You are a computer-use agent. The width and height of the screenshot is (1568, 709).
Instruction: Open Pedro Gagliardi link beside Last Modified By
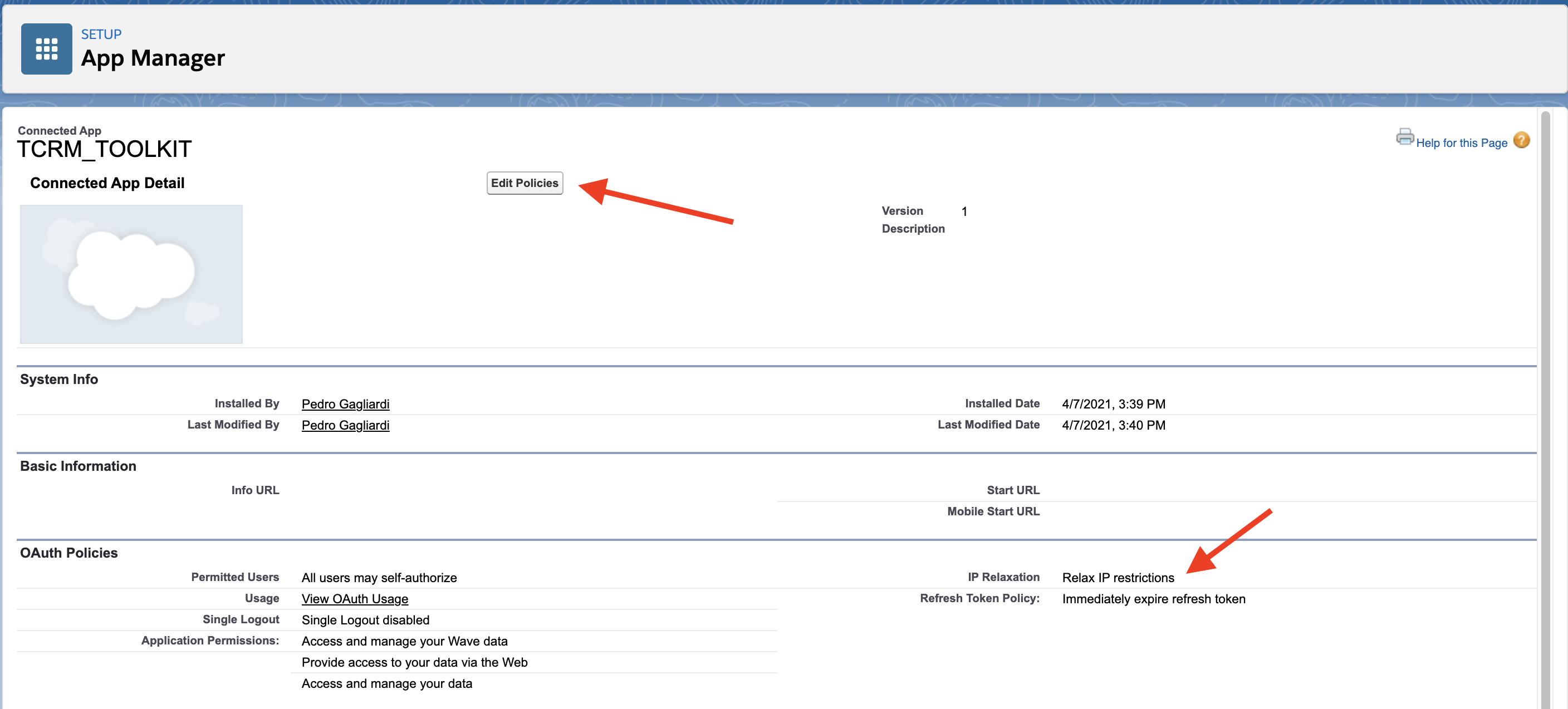pos(345,425)
